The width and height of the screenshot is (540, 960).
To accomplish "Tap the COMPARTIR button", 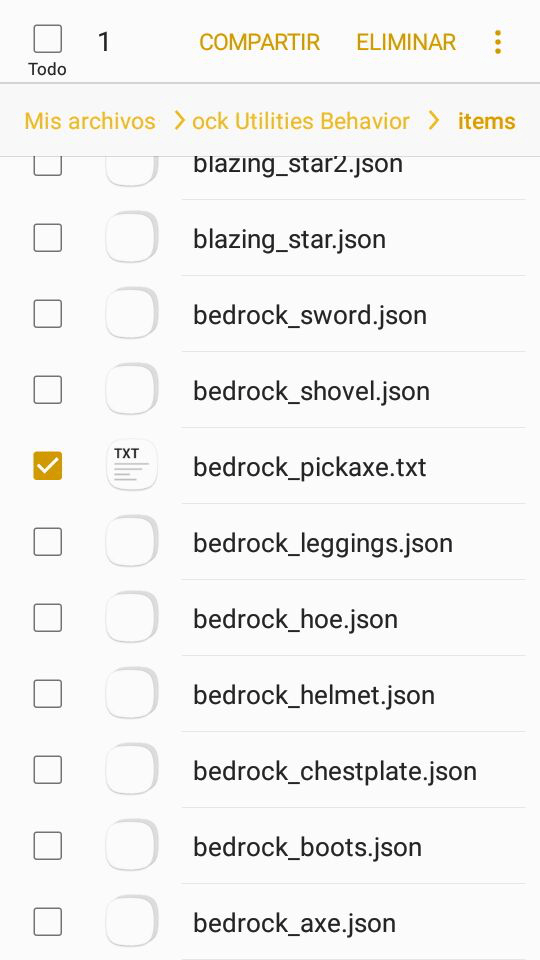I will click(260, 42).
